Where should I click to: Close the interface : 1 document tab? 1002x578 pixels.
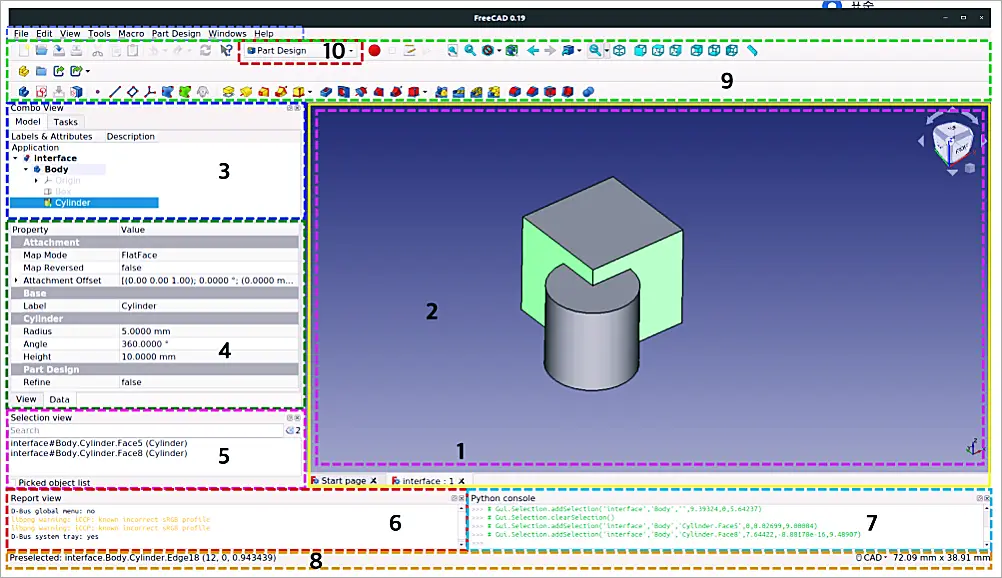tap(461, 481)
